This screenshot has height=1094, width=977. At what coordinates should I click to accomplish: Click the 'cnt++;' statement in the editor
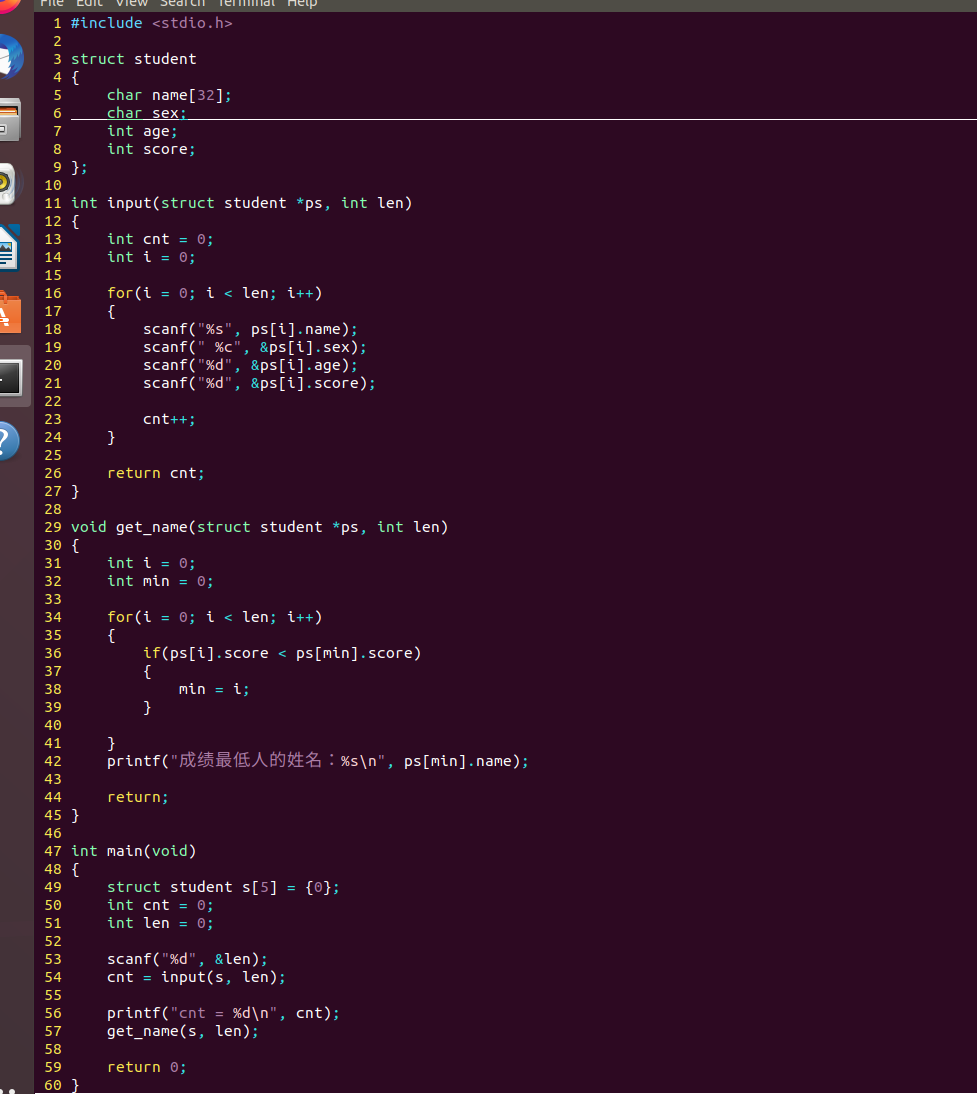169,419
